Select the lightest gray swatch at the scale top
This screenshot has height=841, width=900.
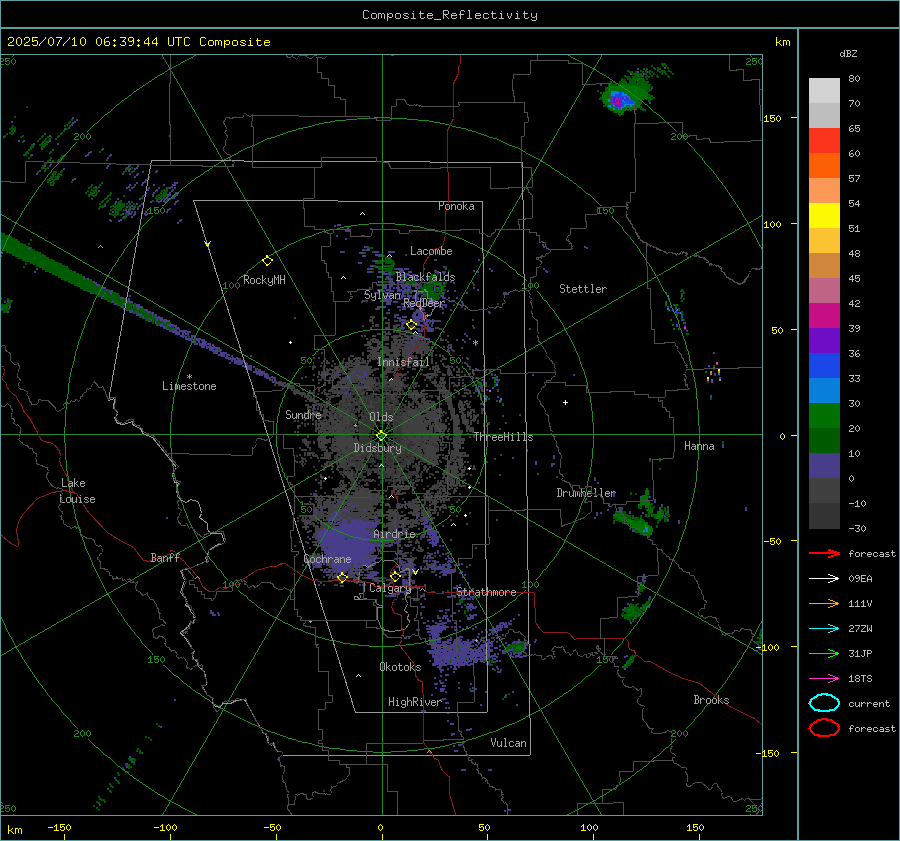(824, 91)
